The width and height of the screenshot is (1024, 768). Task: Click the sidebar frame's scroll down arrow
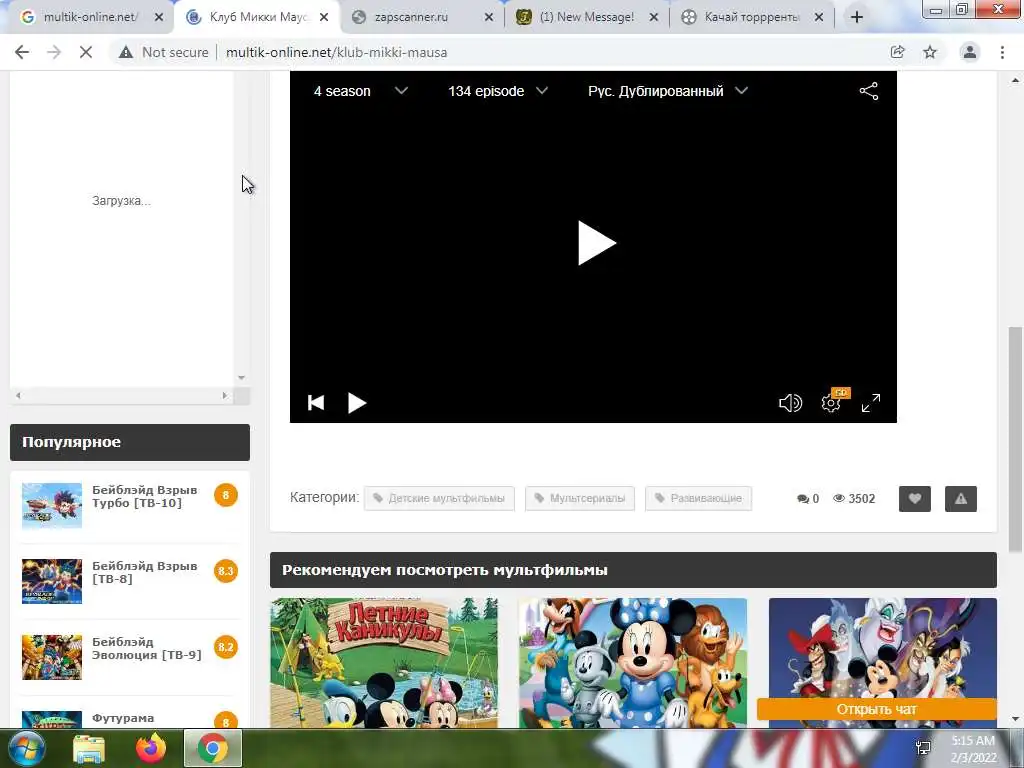point(242,377)
